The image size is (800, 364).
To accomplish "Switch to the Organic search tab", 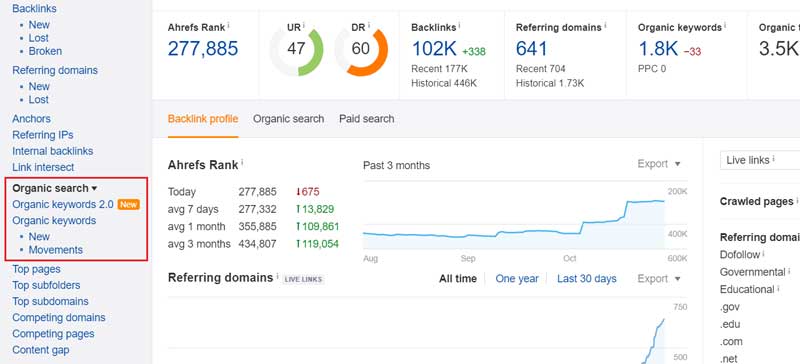I will tap(288, 119).
